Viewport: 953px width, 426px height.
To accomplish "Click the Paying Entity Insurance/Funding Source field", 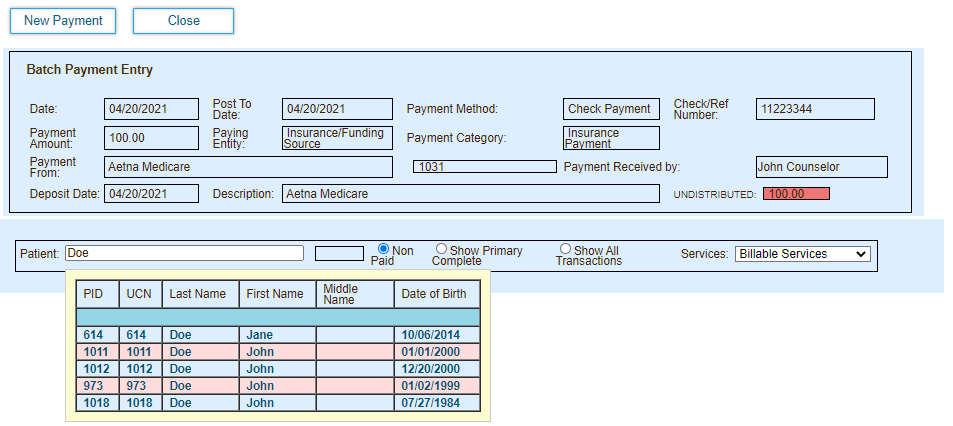I will tap(337, 138).
